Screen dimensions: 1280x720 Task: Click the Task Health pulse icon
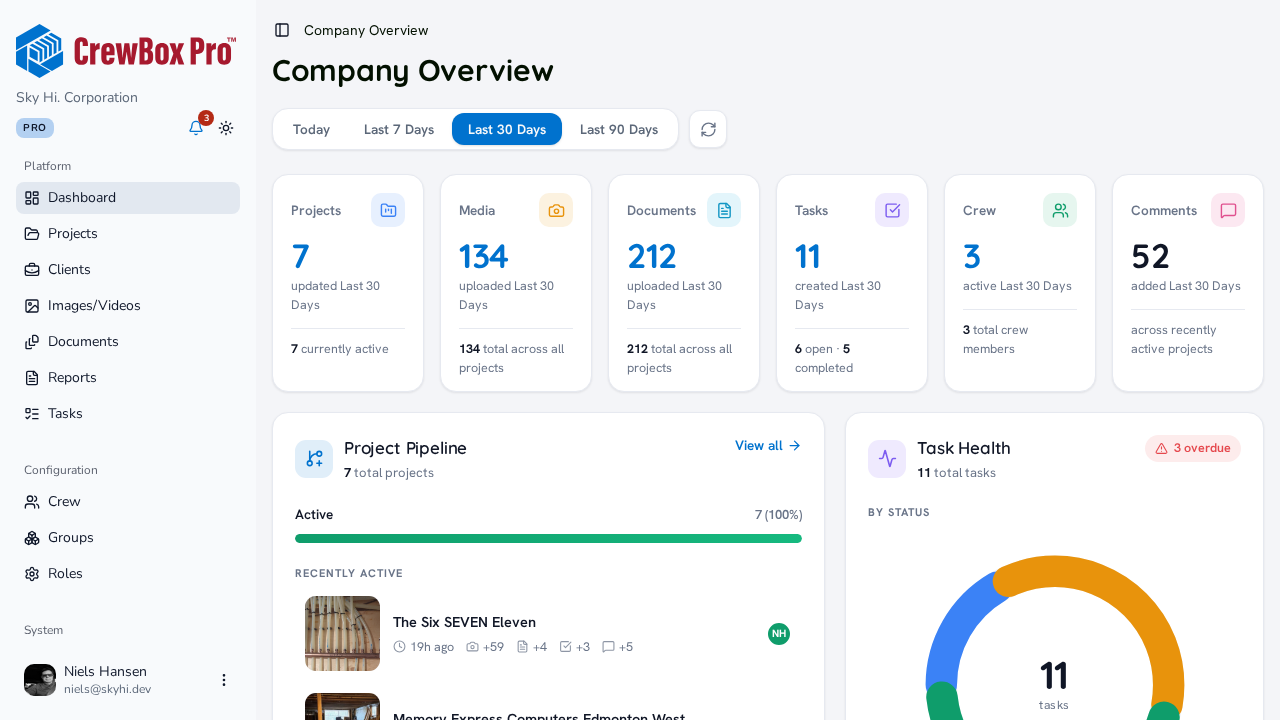point(887,459)
